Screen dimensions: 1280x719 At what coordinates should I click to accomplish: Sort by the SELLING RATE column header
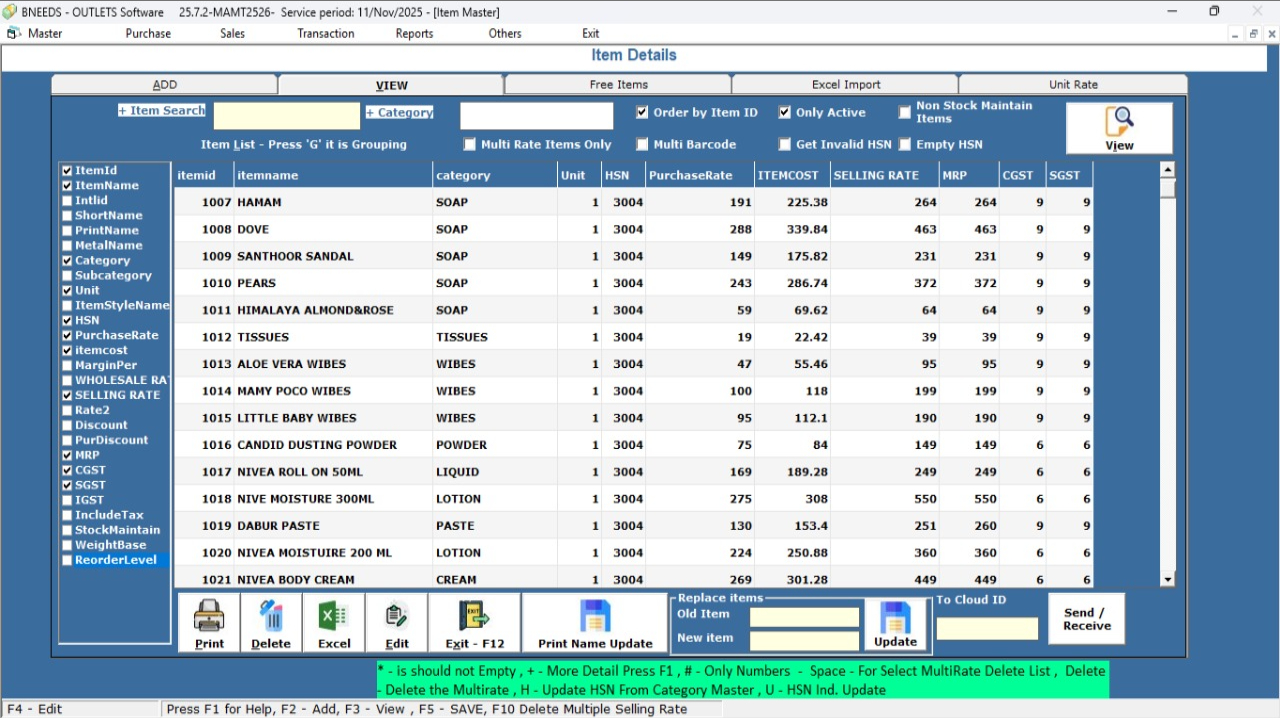(x=876, y=175)
